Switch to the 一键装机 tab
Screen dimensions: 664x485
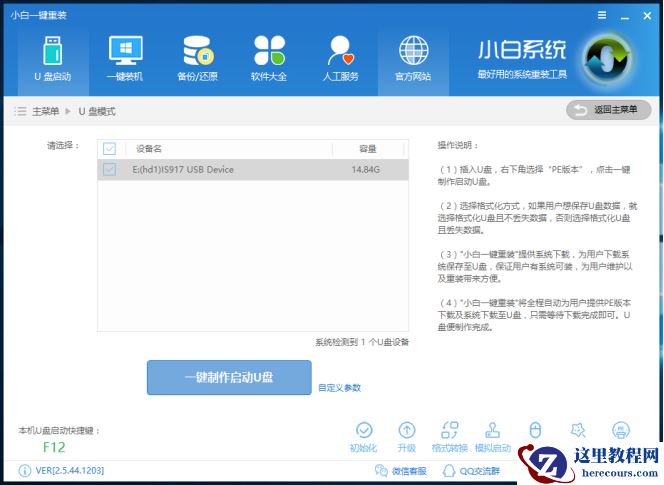pyautogui.click(x=125, y=59)
